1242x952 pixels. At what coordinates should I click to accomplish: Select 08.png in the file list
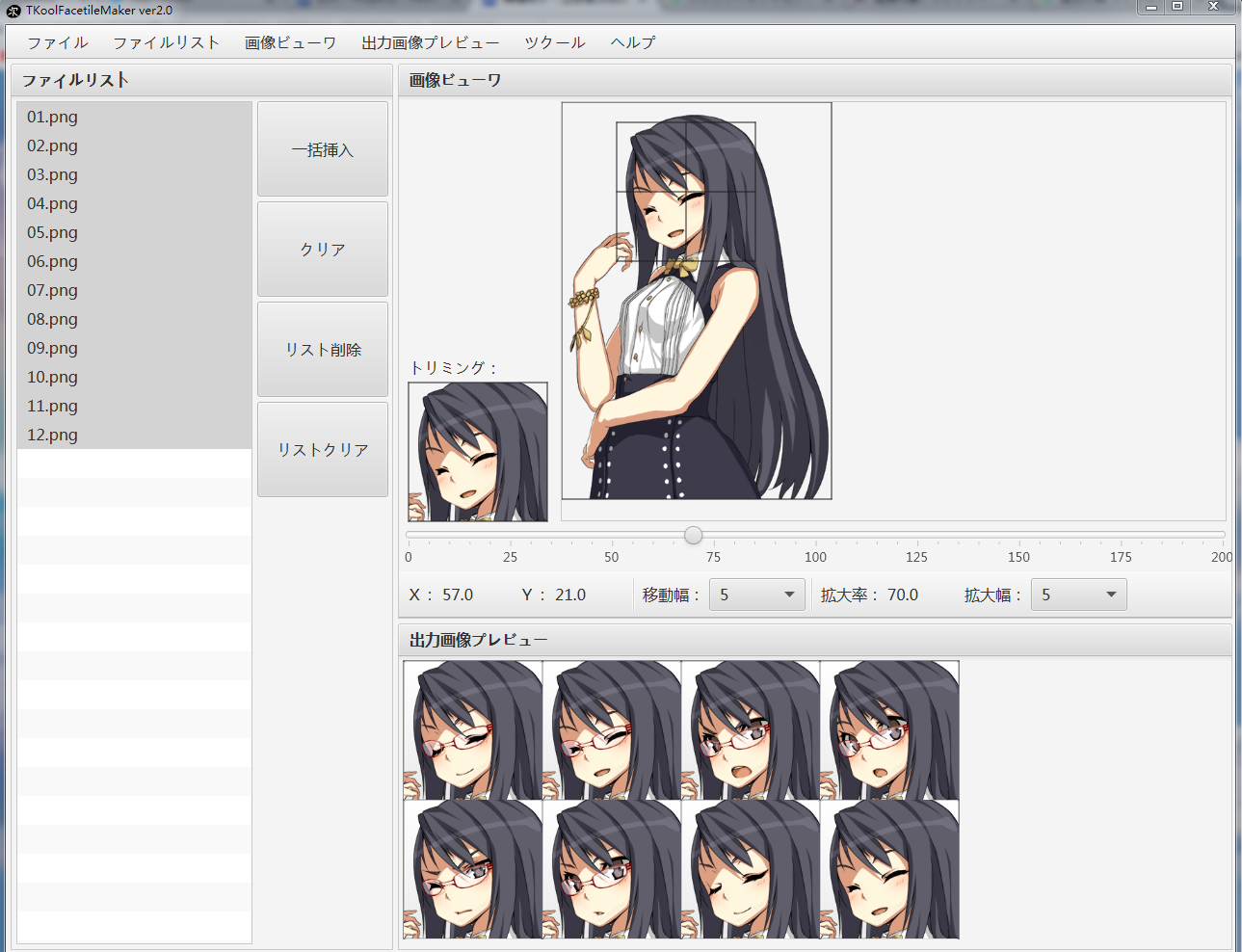[135, 319]
